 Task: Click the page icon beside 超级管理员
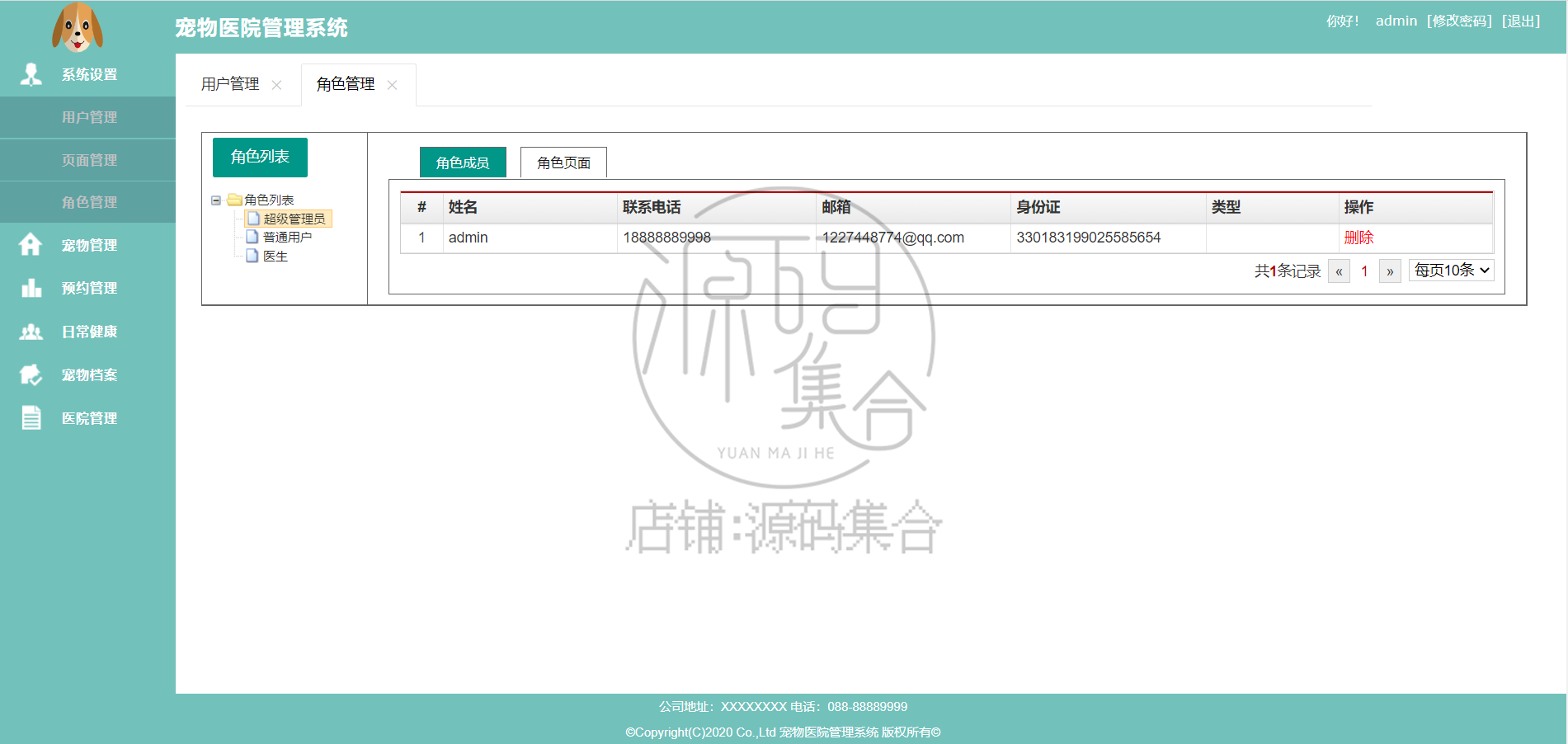pyautogui.click(x=254, y=219)
